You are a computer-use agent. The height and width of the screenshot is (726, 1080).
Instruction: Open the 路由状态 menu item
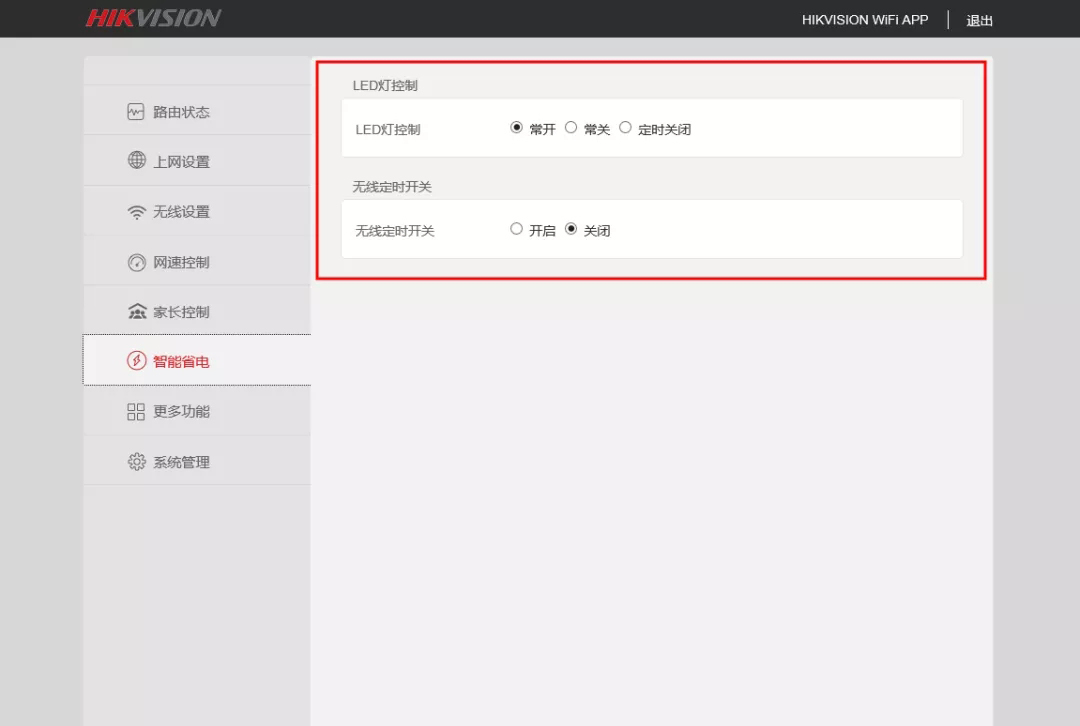click(181, 112)
